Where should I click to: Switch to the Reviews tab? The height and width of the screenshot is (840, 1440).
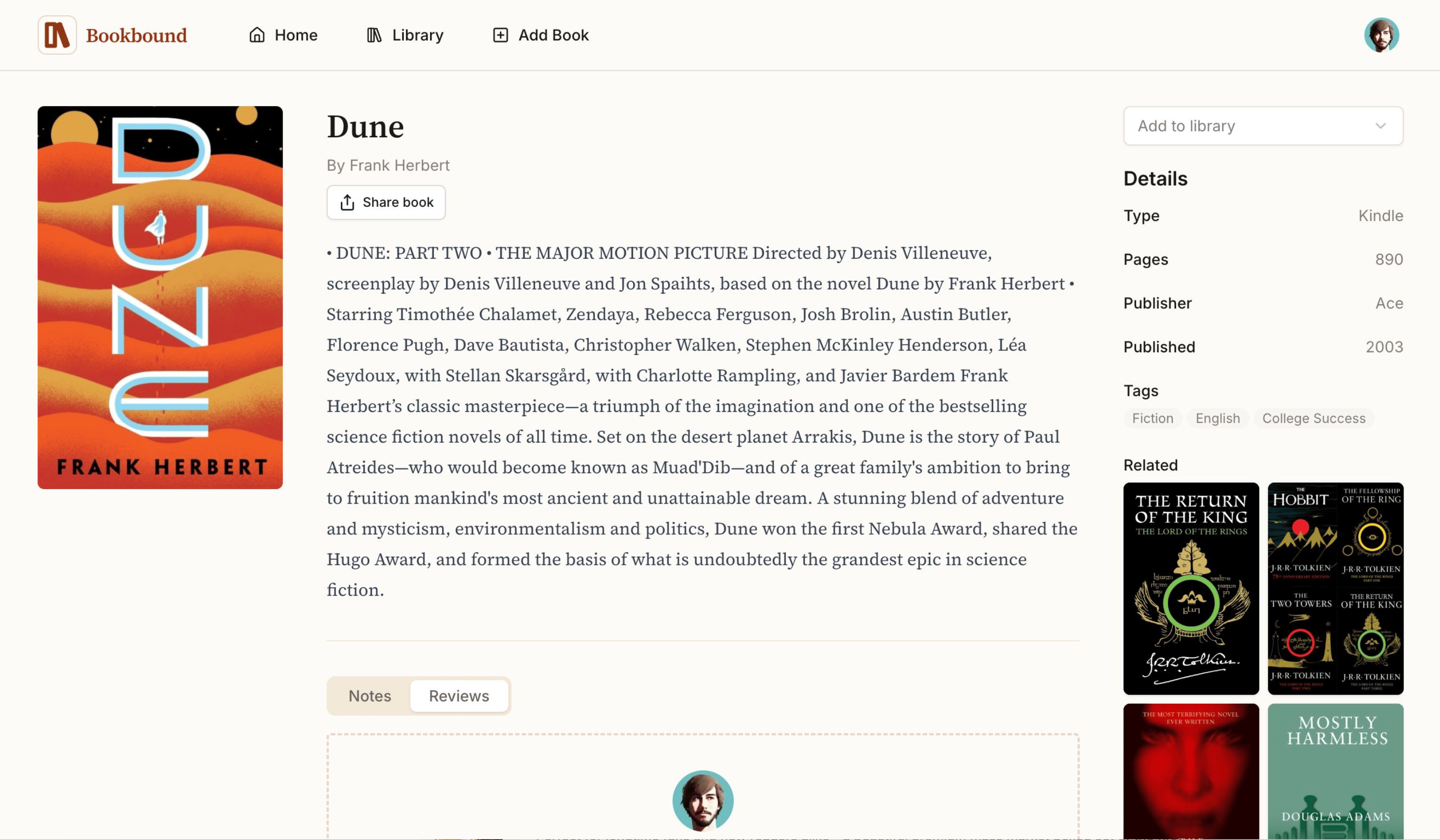tap(459, 696)
